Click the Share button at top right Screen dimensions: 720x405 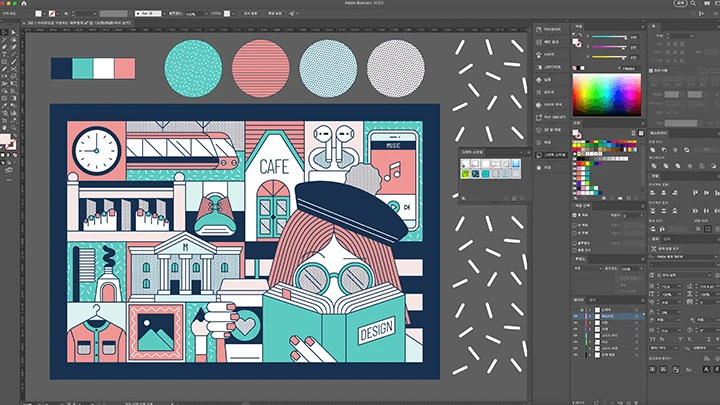tap(680, 3)
